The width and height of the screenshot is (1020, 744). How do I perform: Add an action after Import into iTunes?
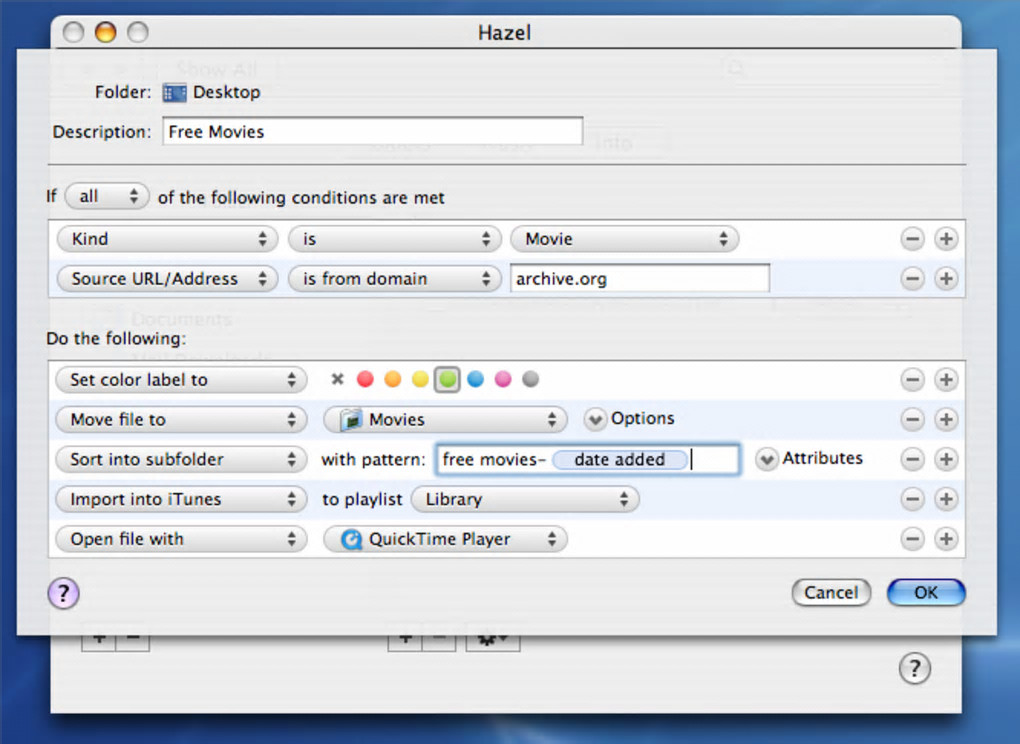[x=946, y=499]
